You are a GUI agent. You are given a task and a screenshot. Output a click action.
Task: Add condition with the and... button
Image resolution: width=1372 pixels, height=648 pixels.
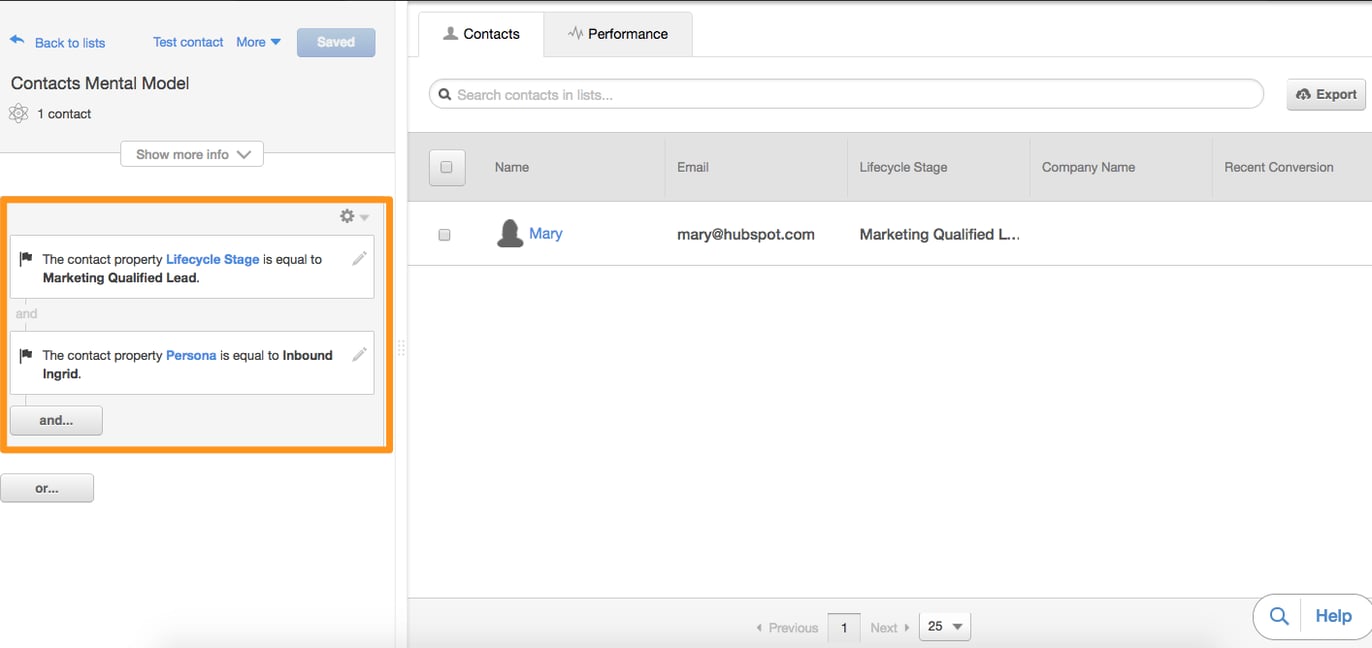tap(56, 420)
